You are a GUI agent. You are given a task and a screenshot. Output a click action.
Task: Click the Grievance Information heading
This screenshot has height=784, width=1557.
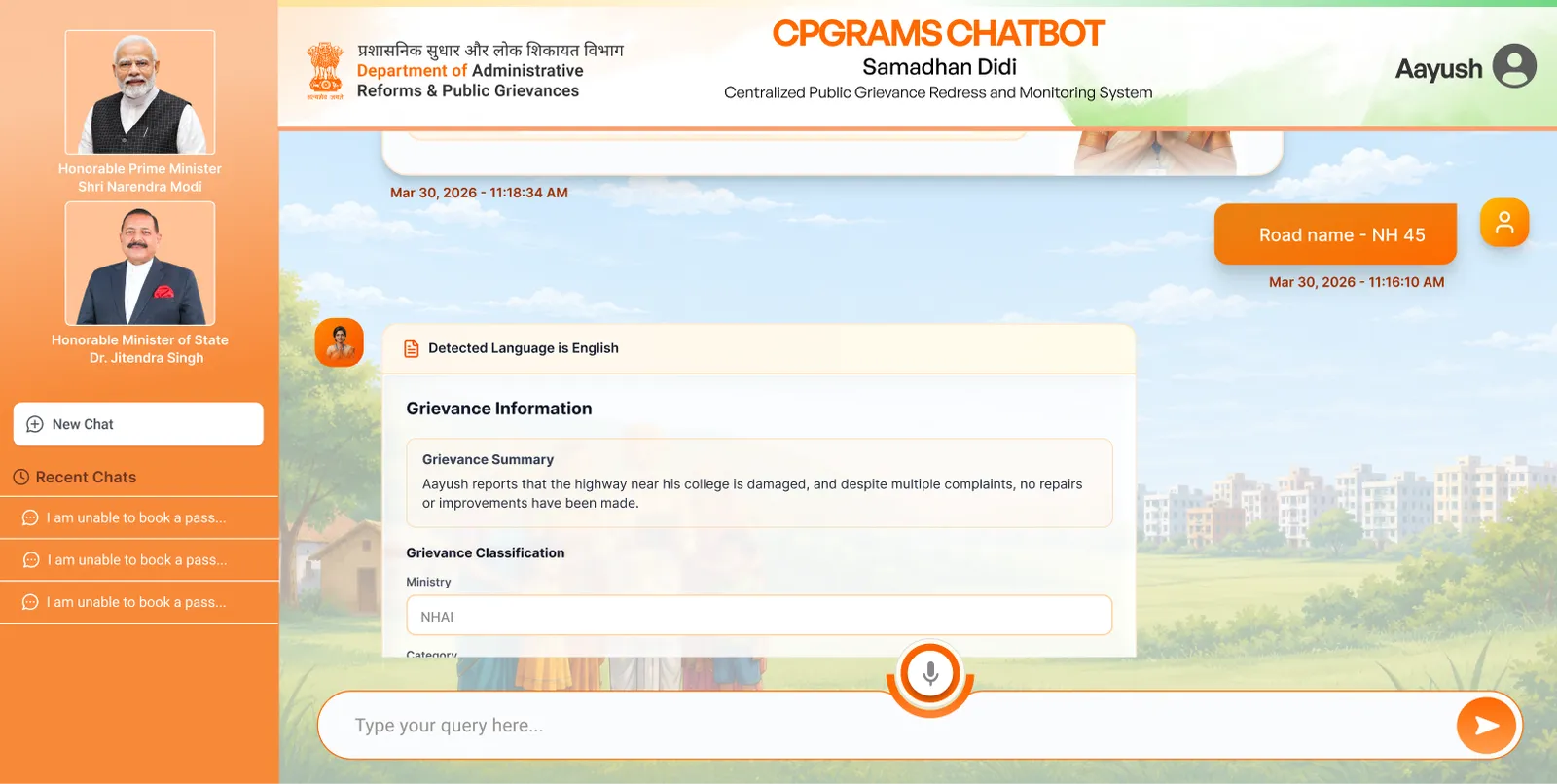coord(499,409)
